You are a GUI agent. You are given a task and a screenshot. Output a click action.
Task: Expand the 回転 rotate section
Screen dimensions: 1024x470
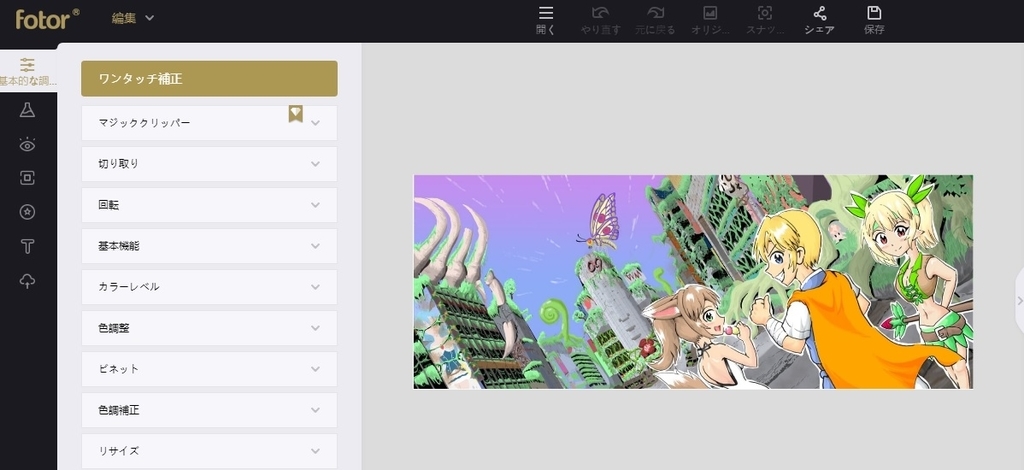click(x=209, y=205)
